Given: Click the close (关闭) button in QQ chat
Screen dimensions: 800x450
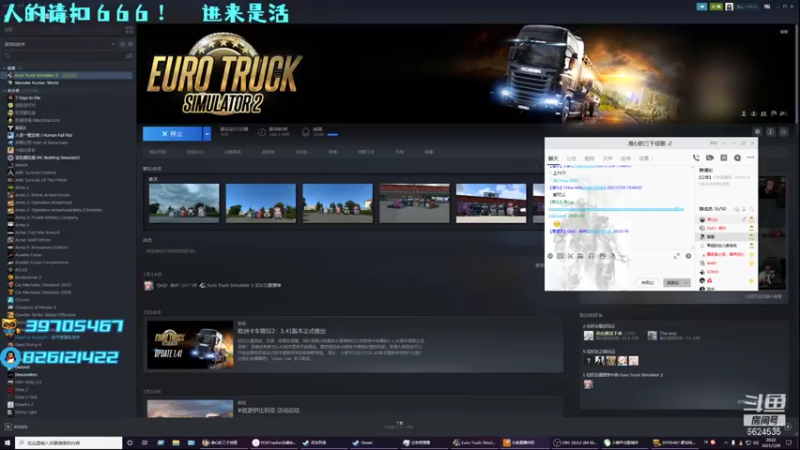Looking at the screenshot, I should 647,283.
